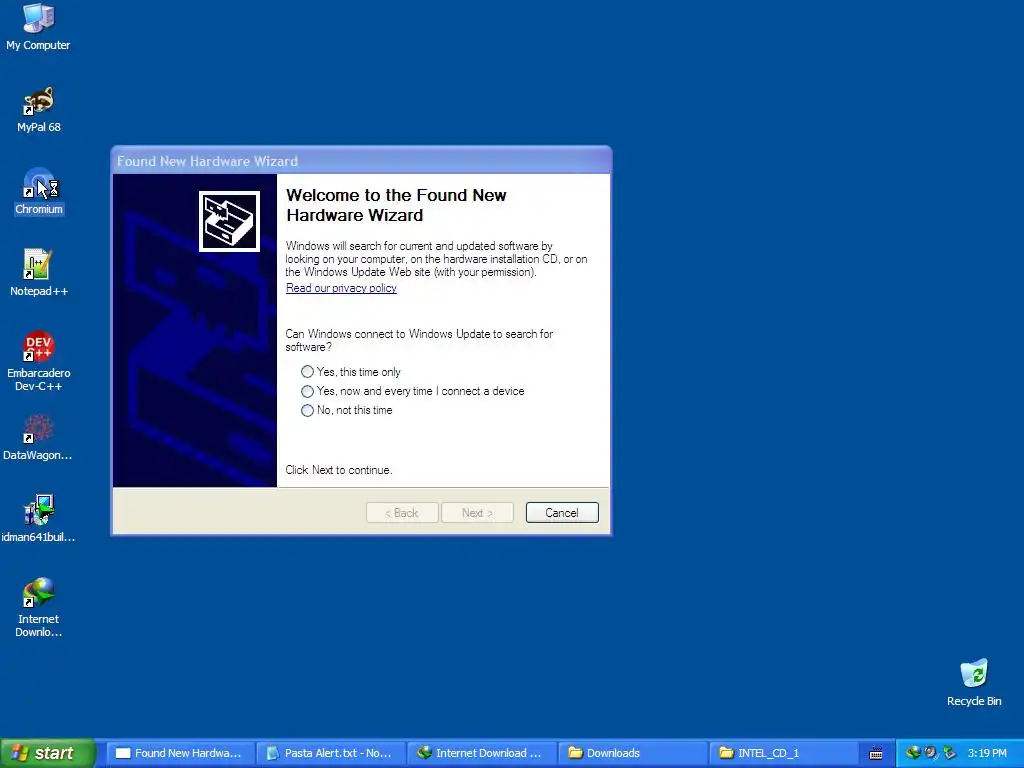
Task: Select the Chromium desktop shortcut
Action: click(x=39, y=191)
